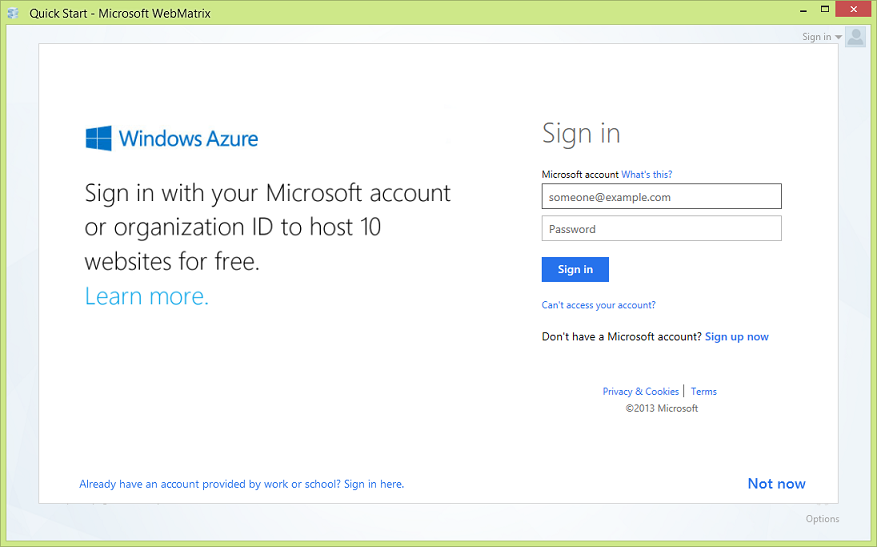Open the Terms link

point(704,392)
